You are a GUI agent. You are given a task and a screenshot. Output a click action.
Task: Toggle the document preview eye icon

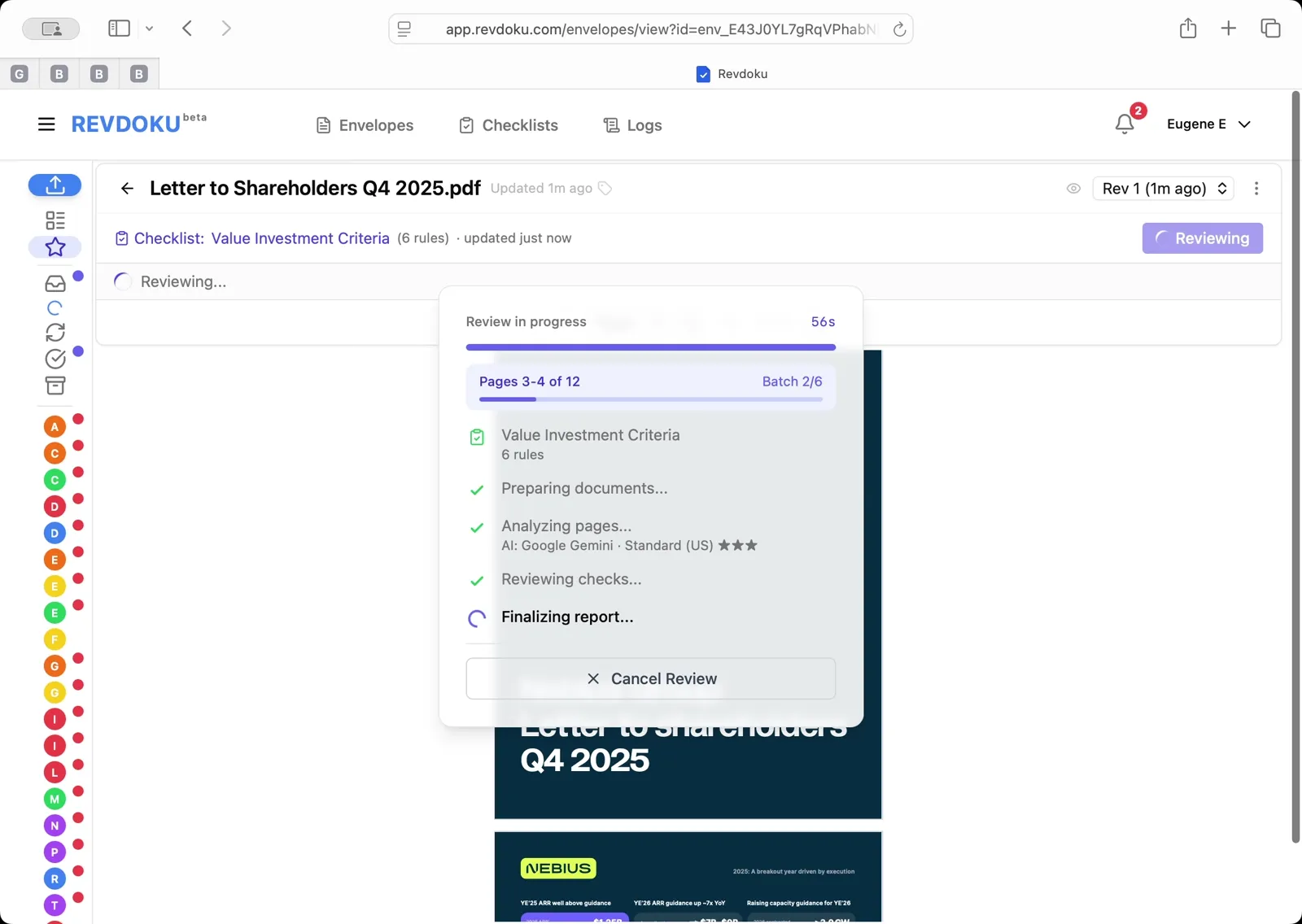coord(1073,188)
